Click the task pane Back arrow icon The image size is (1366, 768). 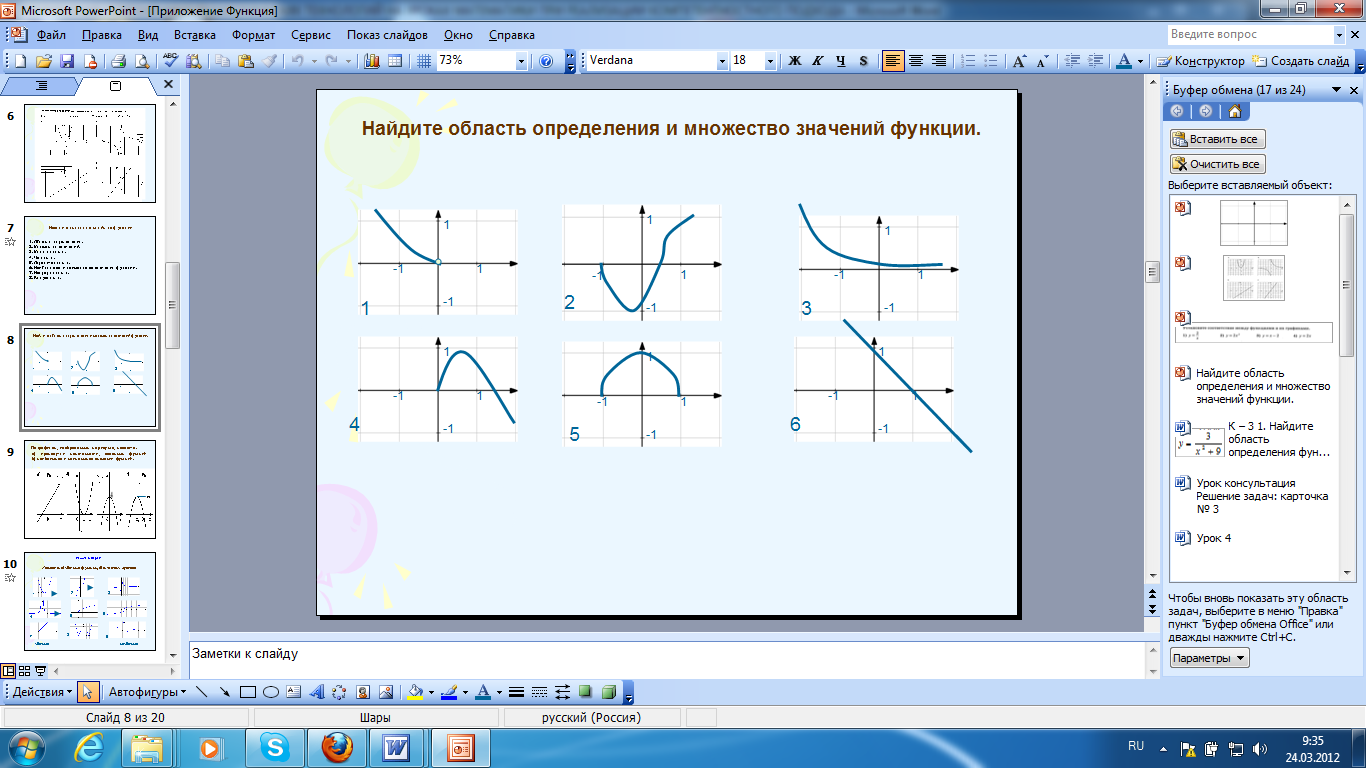tap(1177, 111)
